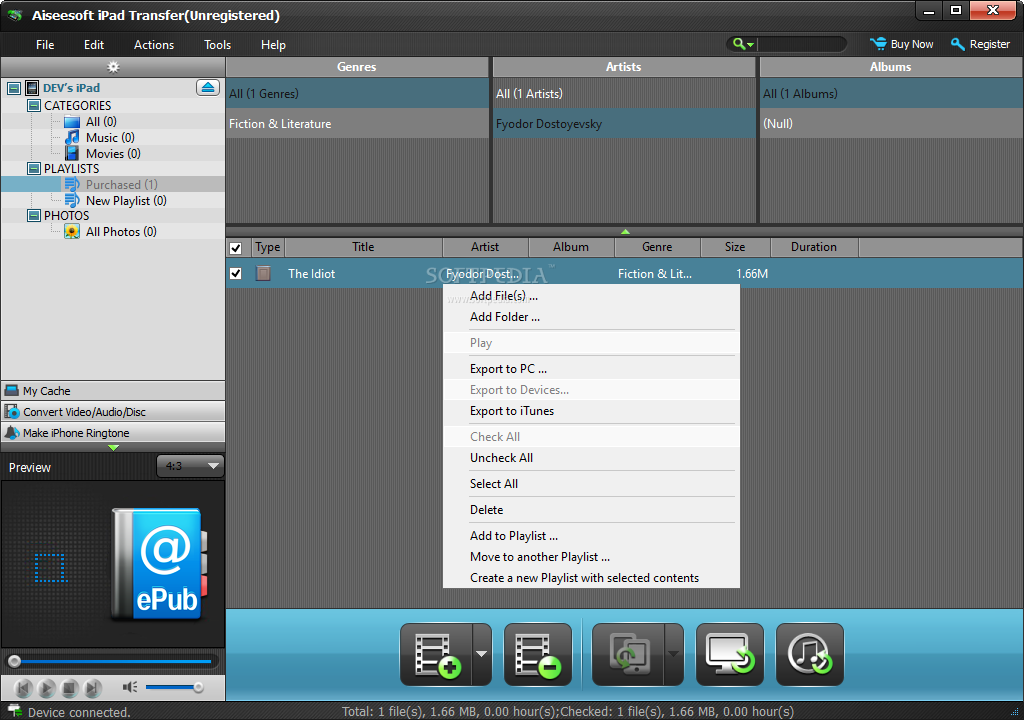The width and height of the screenshot is (1024, 720).
Task: Collapse the PHOTOS tree node
Action: pyautogui.click(x=34, y=215)
